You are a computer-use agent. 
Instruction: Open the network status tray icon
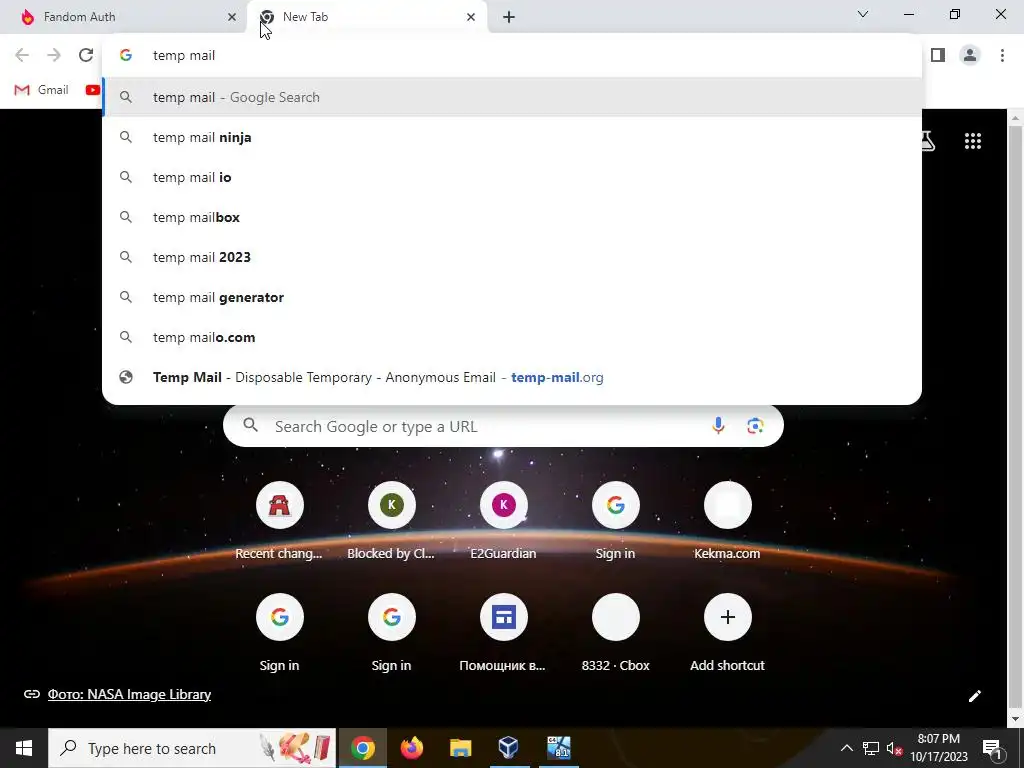pyautogui.click(x=871, y=748)
